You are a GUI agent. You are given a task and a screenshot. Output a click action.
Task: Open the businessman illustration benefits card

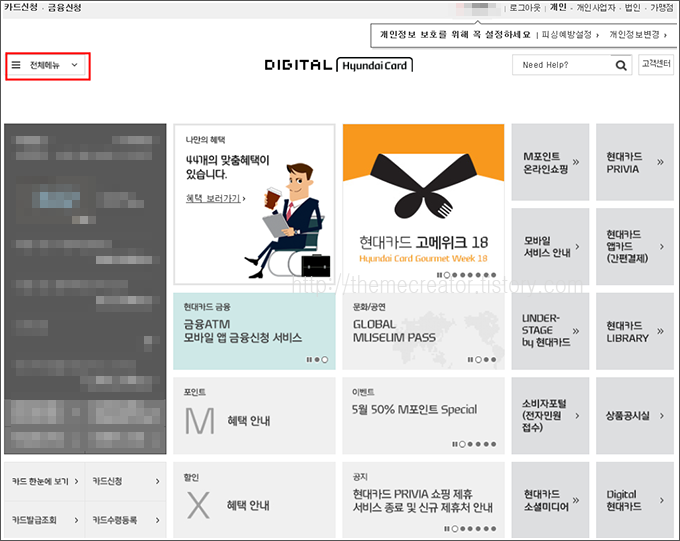[x=254, y=204]
